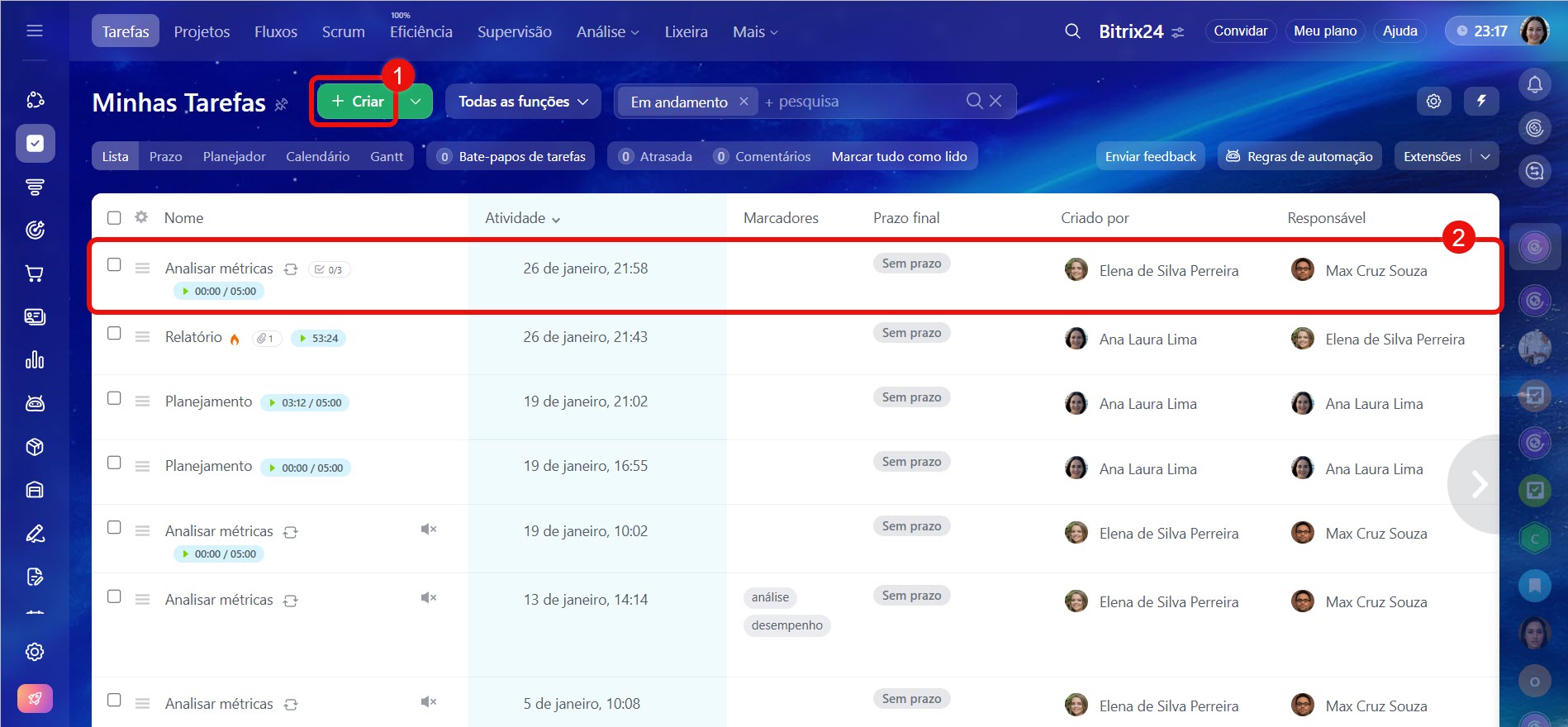Switch to the Gantt view tab
Image resolution: width=1568 pixels, height=727 pixels.
(387, 156)
